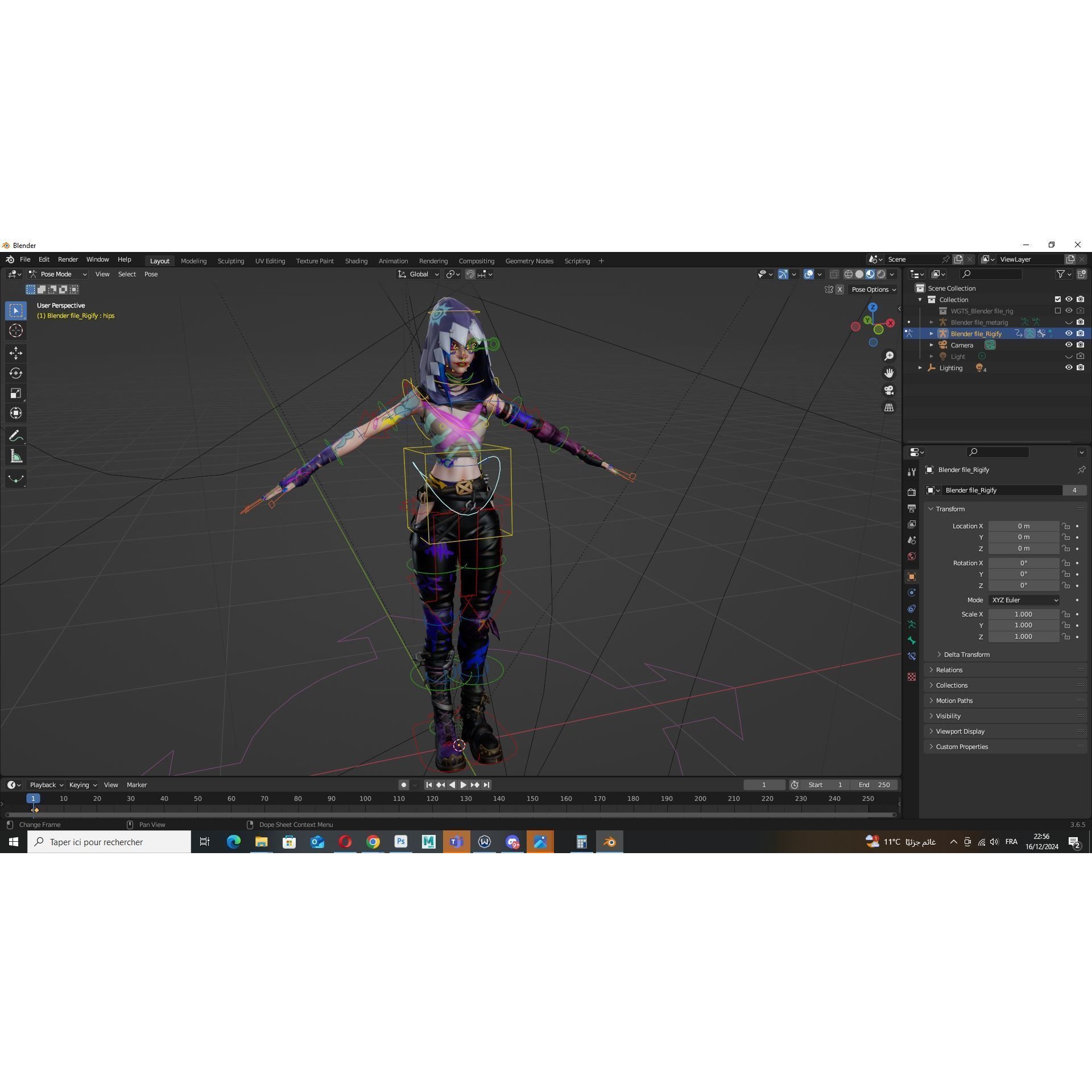Click the viewport zoom magnifier icon
Screen dimensions: 1092x1092
tap(888, 356)
